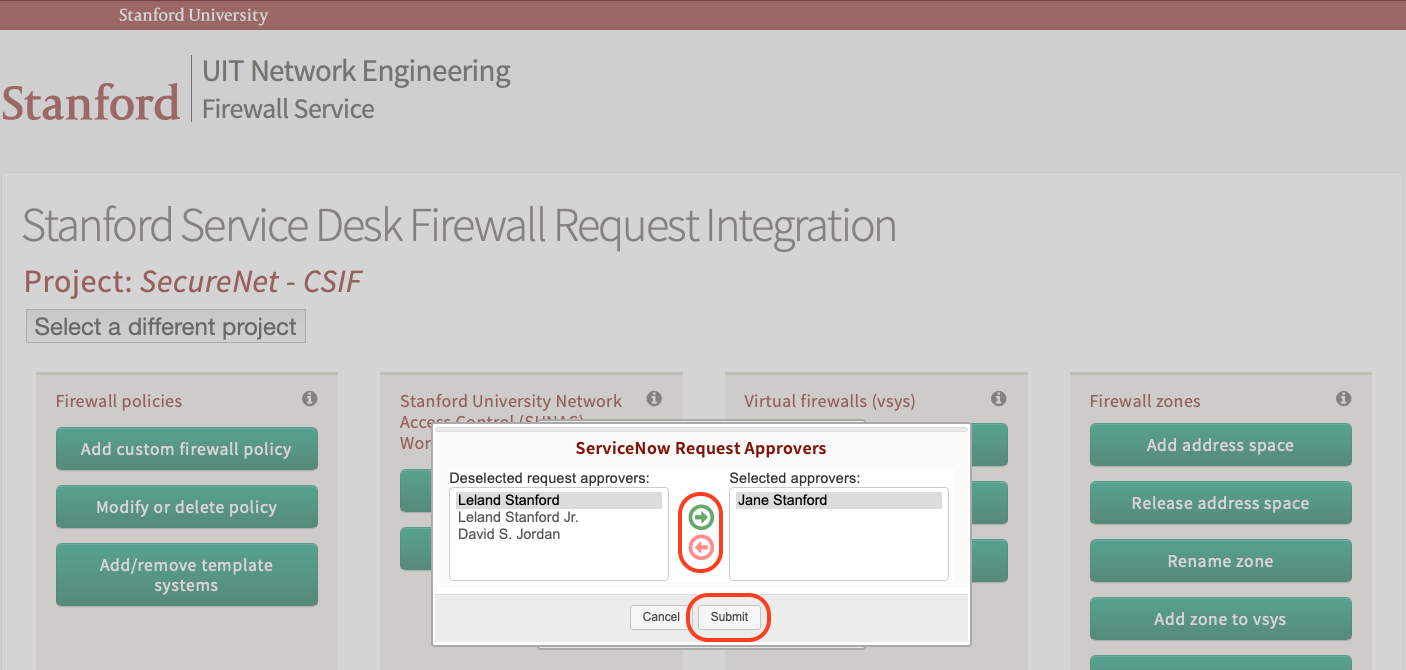Click the Virtual firewalls (vsys) heading
This screenshot has width=1406, height=670.
pos(830,401)
